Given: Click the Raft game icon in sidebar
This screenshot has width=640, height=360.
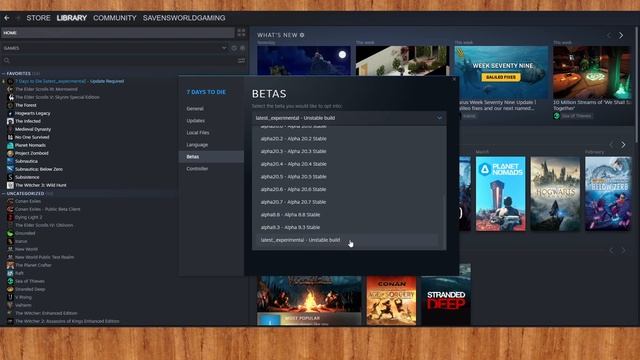Looking at the screenshot, I should pyautogui.click(x=10, y=273).
